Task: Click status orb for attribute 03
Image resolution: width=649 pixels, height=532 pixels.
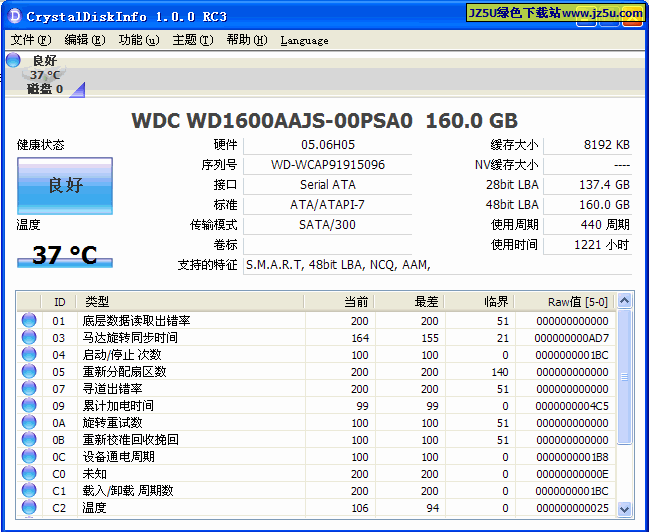Action: [x=29, y=337]
